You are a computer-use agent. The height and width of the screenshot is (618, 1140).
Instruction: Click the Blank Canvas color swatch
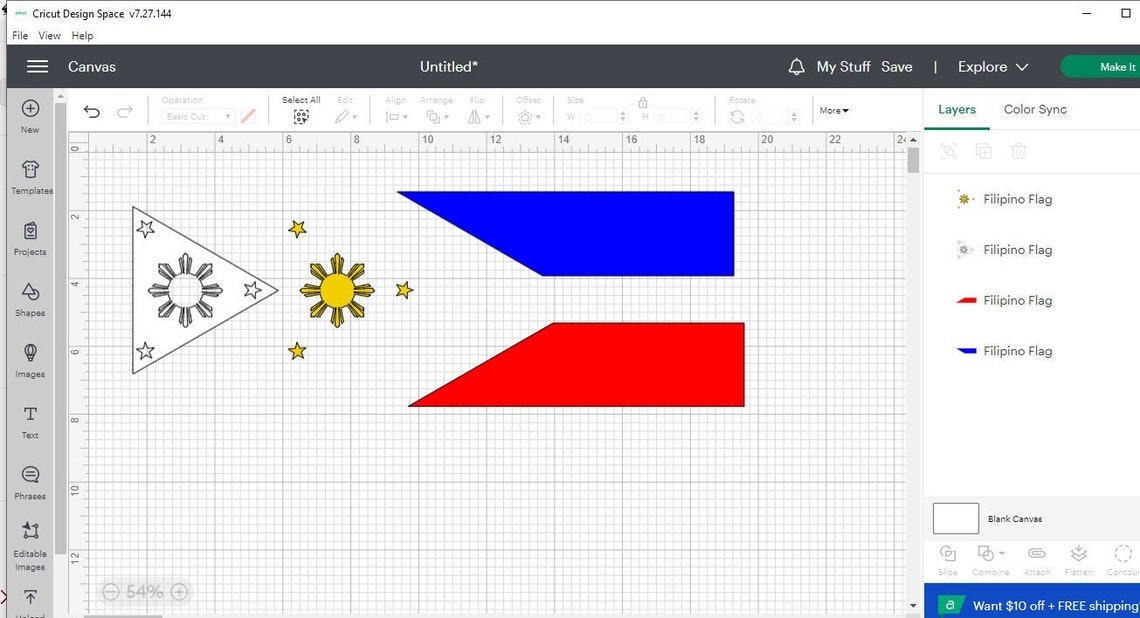[x=955, y=518]
